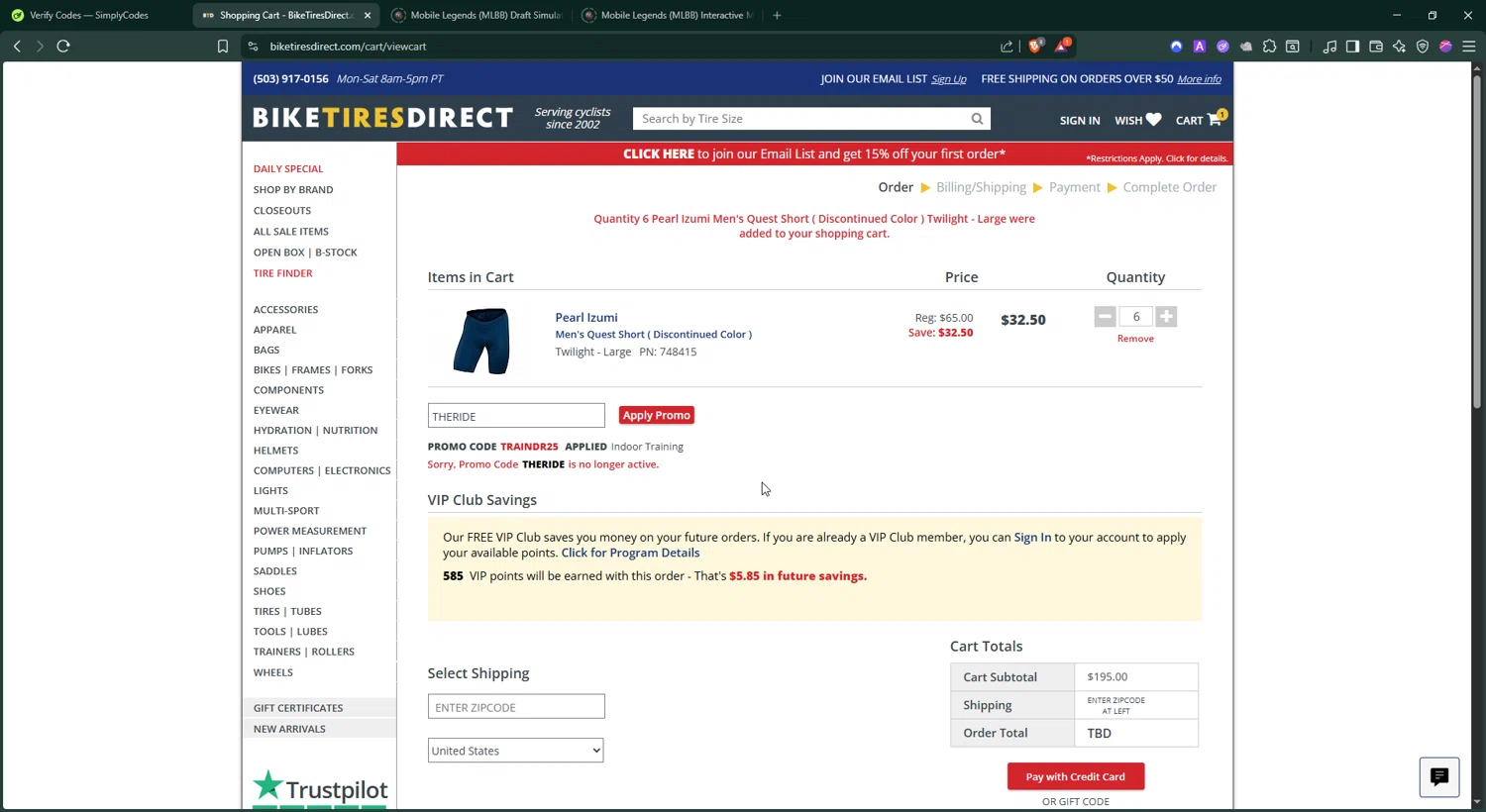Open the Brave Wallet icon
This screenshot has width=1486, height=812.
1376,47
